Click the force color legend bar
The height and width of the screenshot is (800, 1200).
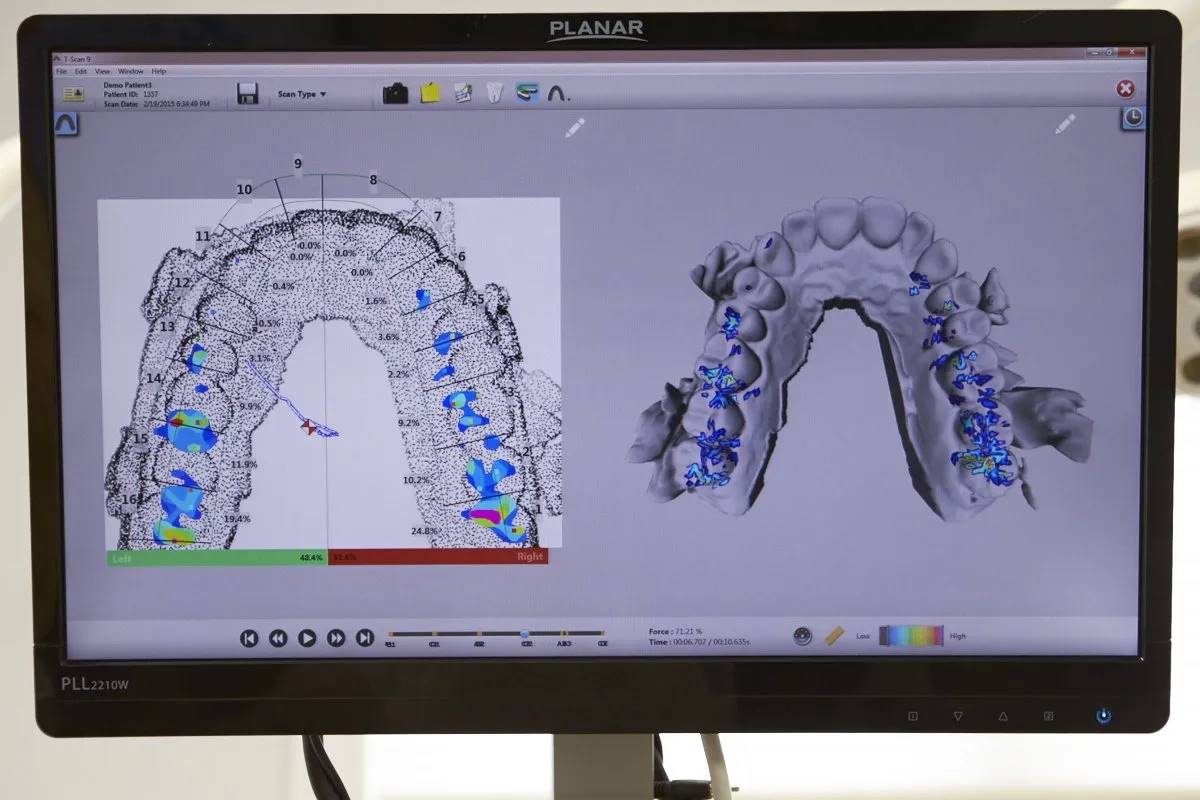(911, 635)
